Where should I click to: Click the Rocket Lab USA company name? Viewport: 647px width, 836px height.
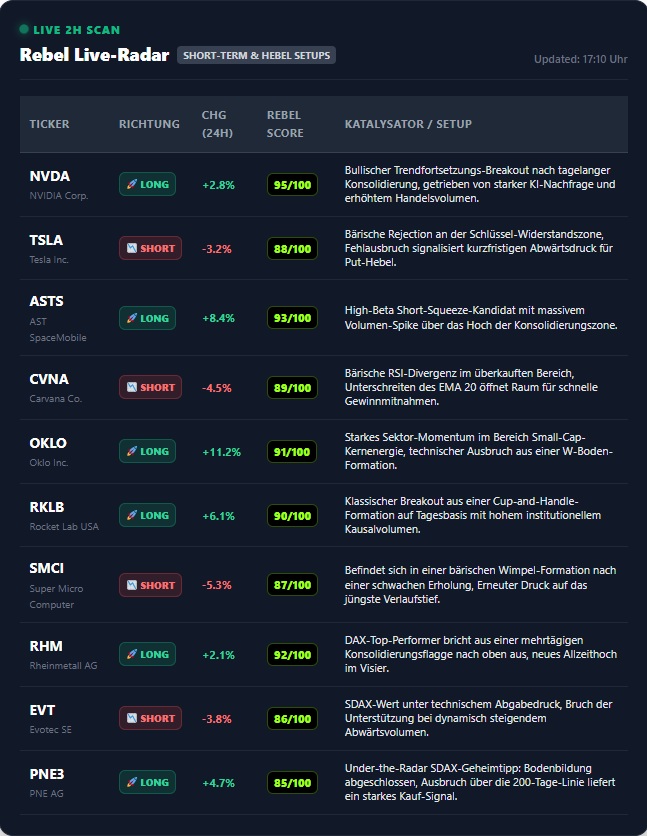point(64,527)
